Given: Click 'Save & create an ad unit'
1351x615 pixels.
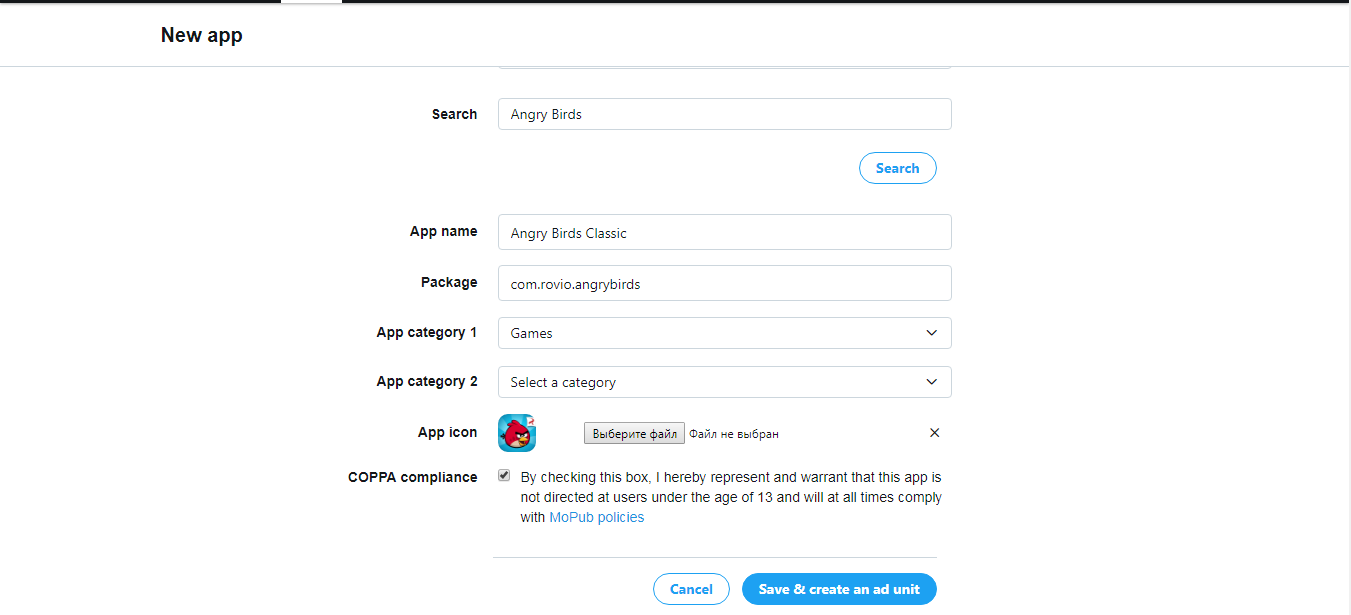Looking at the screenshot, I should (x=838, y=589).
